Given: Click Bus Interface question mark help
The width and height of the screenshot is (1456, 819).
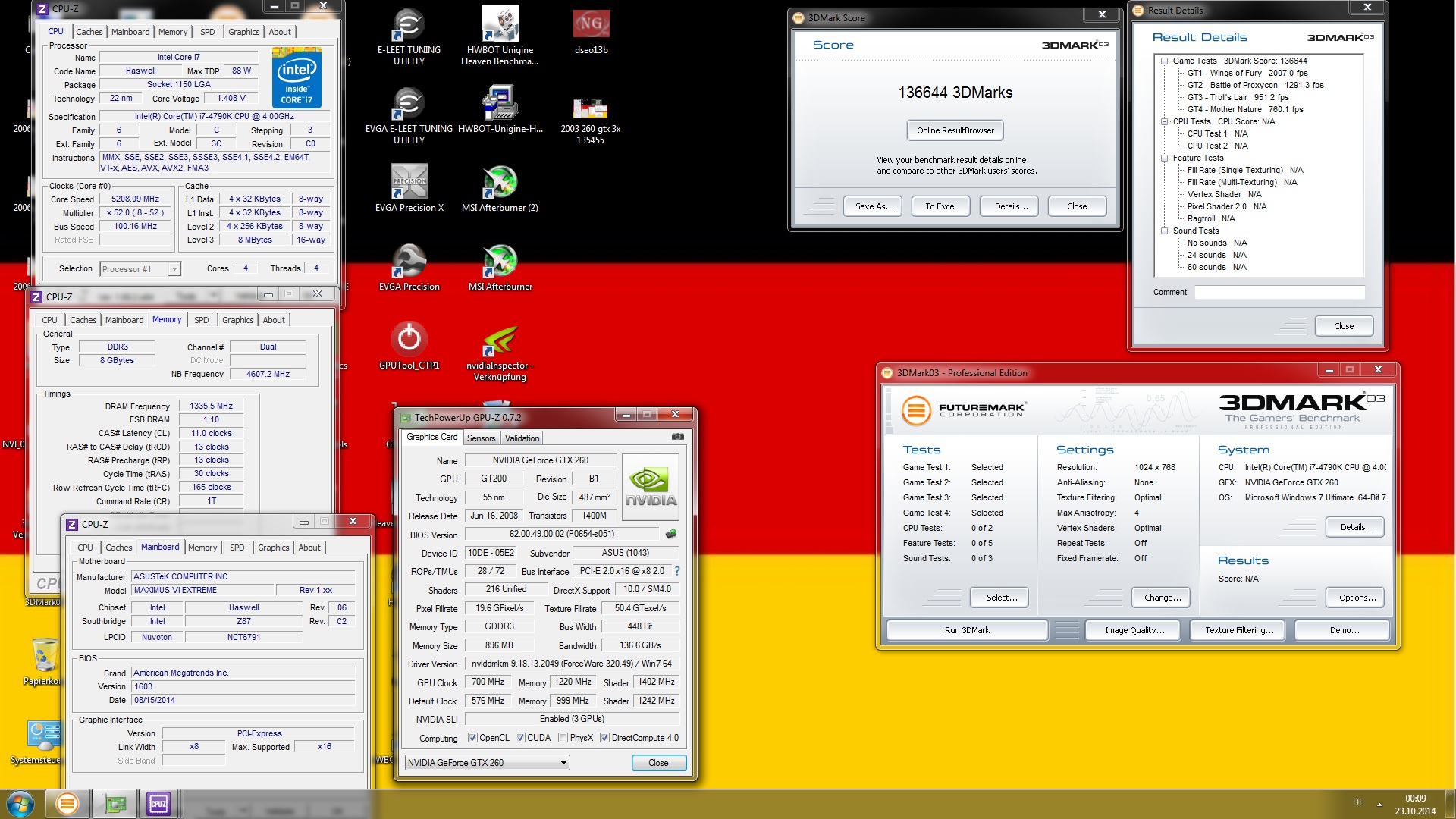Looking at the screenshot, I should (677, 571).
